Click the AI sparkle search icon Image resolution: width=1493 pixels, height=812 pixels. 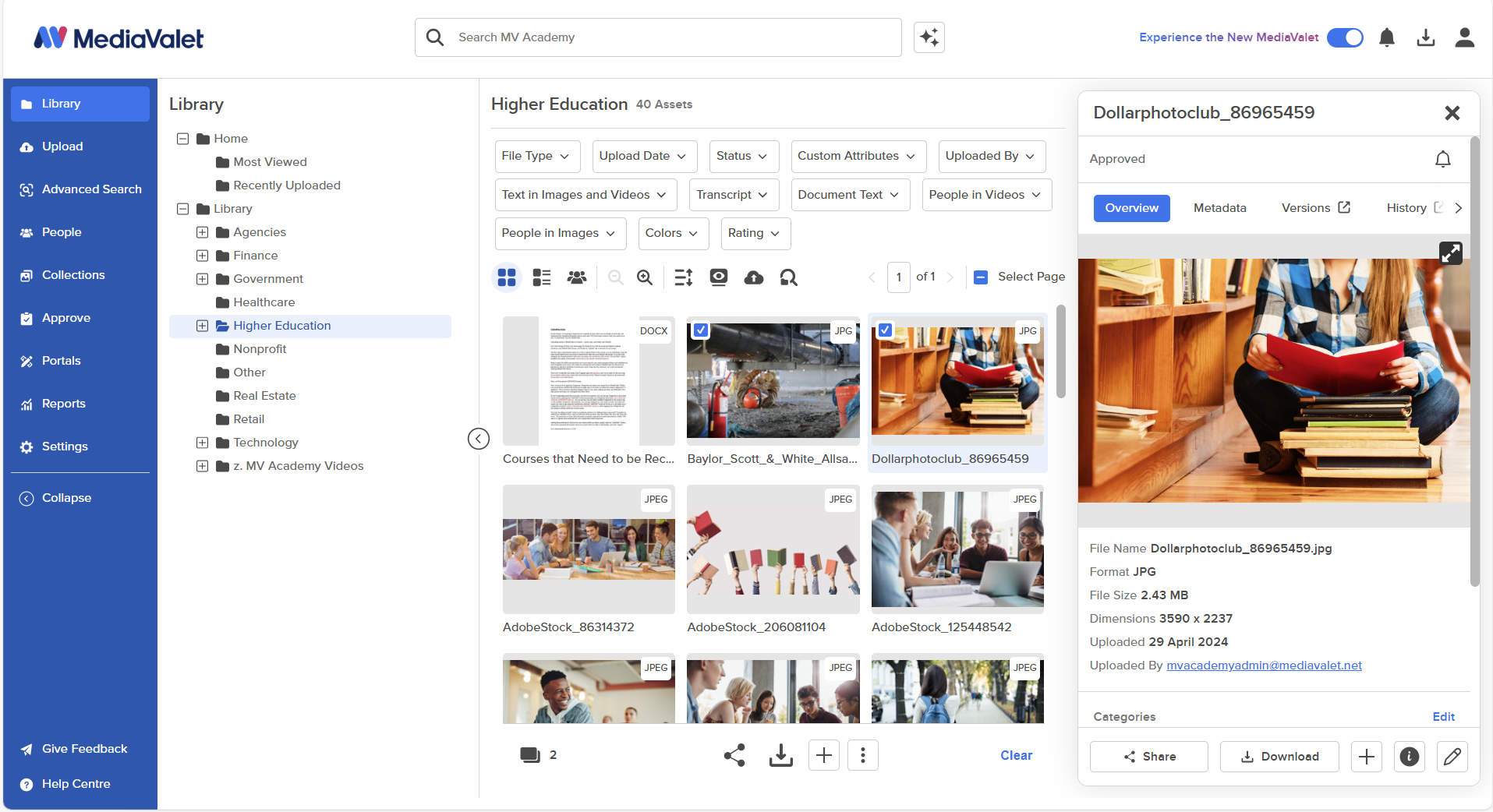click(x=929, y=37)
